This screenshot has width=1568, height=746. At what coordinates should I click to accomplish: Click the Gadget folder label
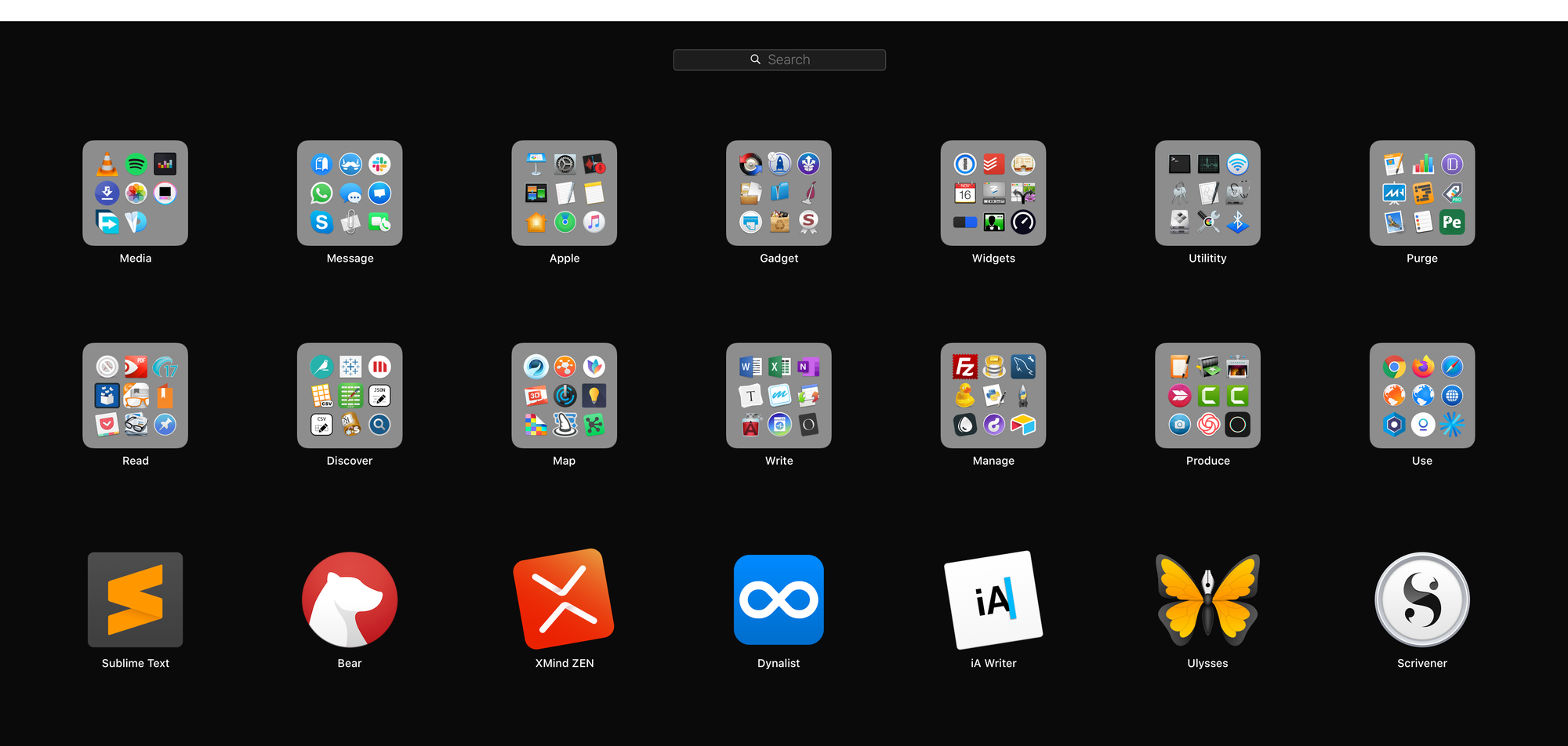[x=779, y=258]
